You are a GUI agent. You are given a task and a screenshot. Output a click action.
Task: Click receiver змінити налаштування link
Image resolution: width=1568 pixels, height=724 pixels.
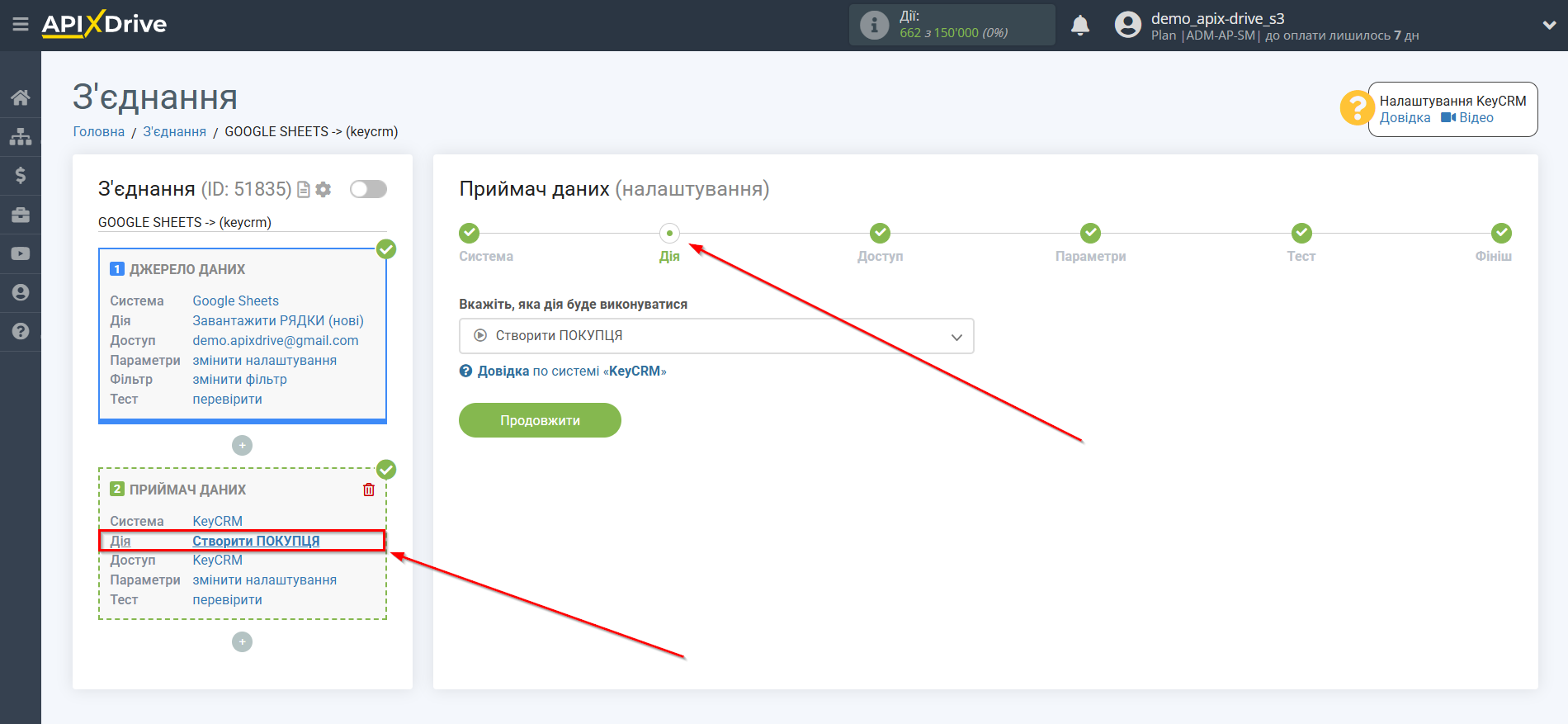click(x=264, y=580)
